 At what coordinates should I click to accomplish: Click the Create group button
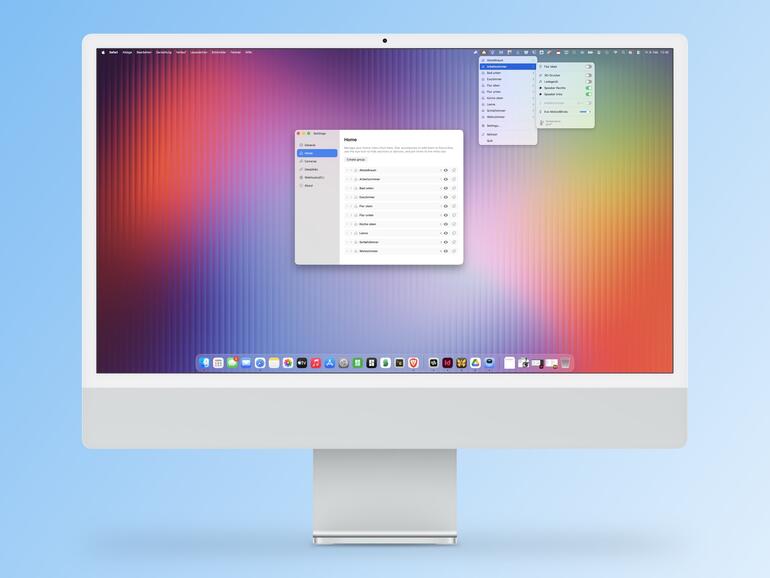pyautogui.click(x=356, y=160)
